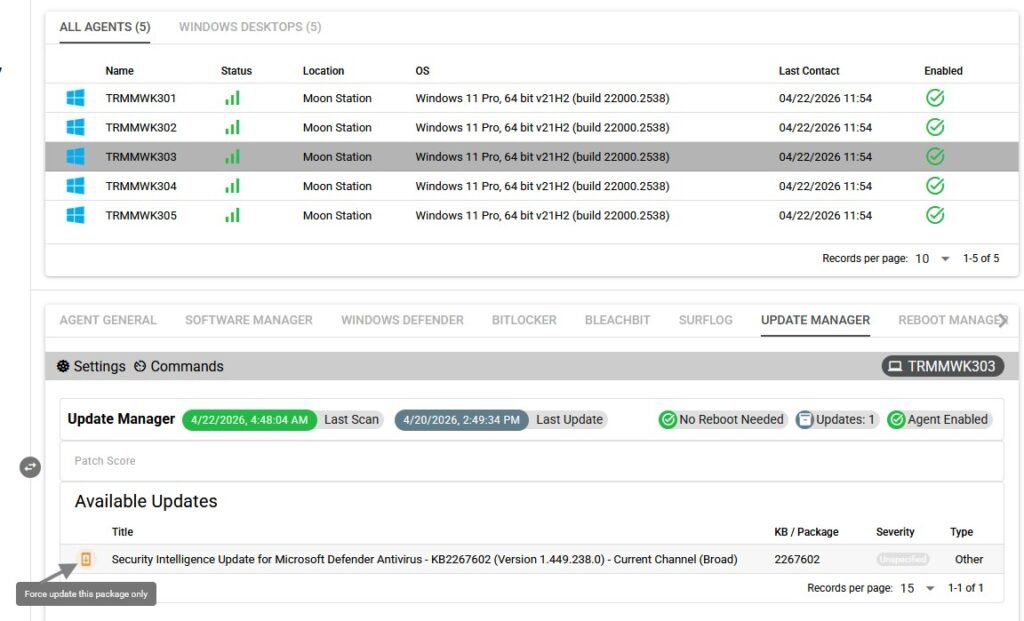Click the Security Intelligence Update title text
Viewport: 1024px width, 621px height.
[424, 560]
